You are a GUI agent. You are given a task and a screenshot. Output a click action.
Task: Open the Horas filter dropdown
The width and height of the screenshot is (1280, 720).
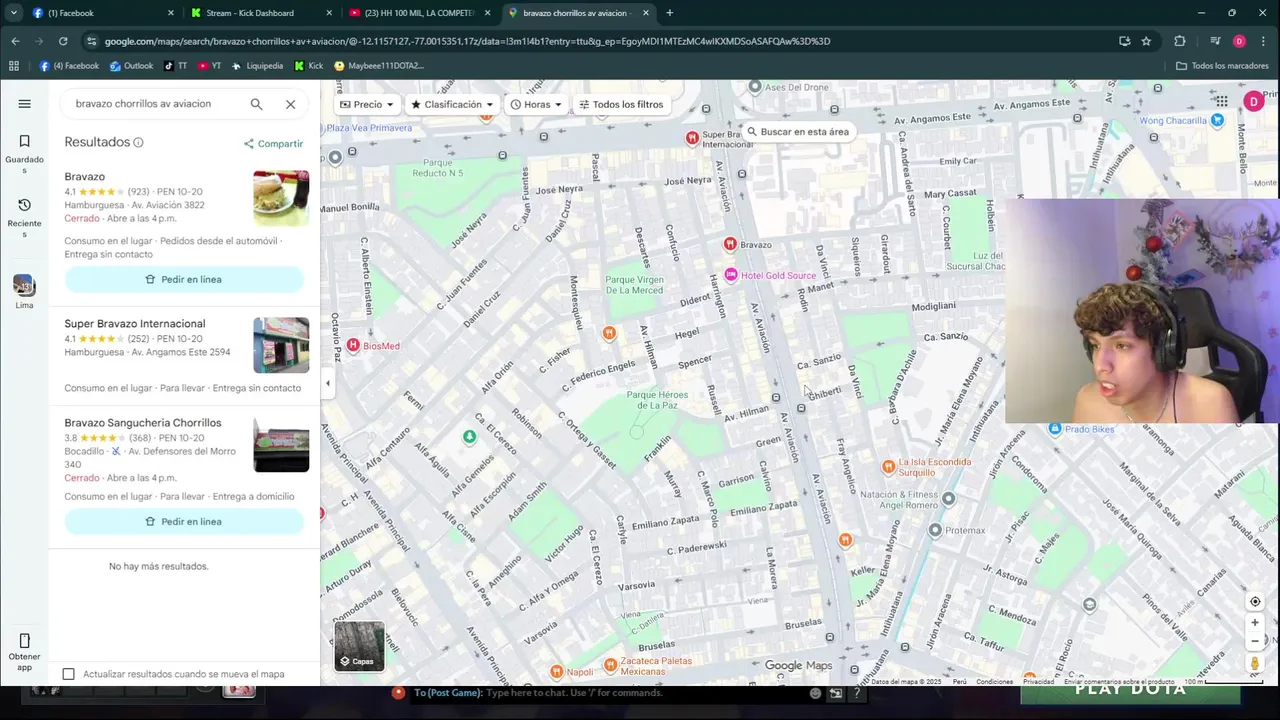point(536,104)
